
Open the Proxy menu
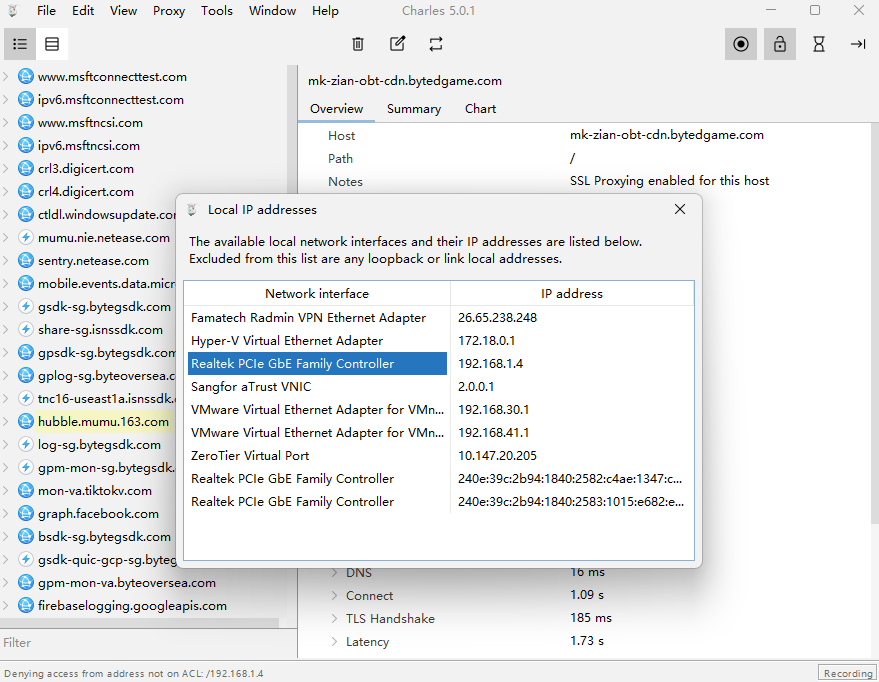(169, 11)
